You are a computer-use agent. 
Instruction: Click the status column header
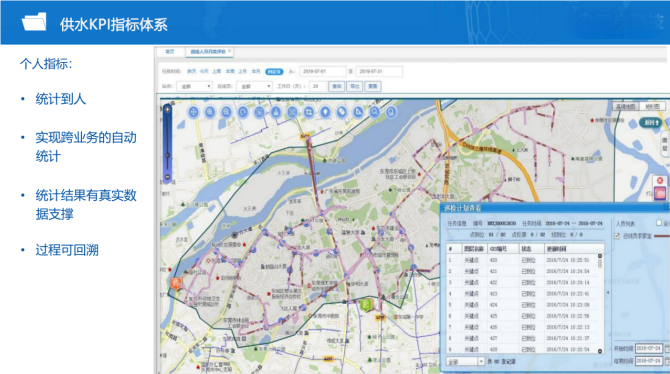pos(531,249)
